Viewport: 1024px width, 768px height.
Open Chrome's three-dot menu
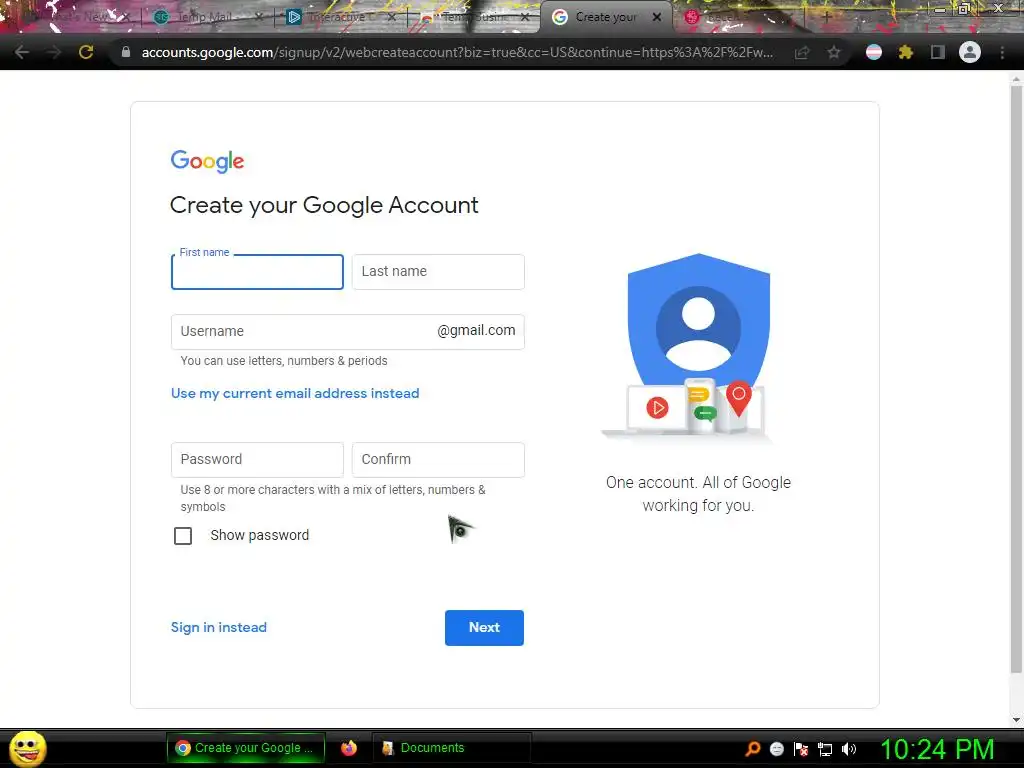1002,52
